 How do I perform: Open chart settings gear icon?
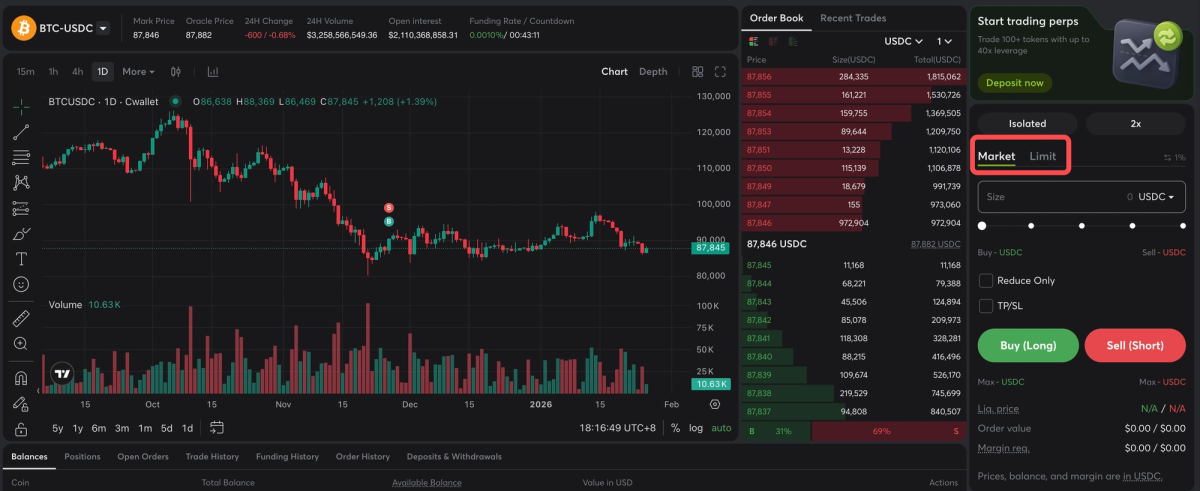pyautogui.click(x=715, y=404)
